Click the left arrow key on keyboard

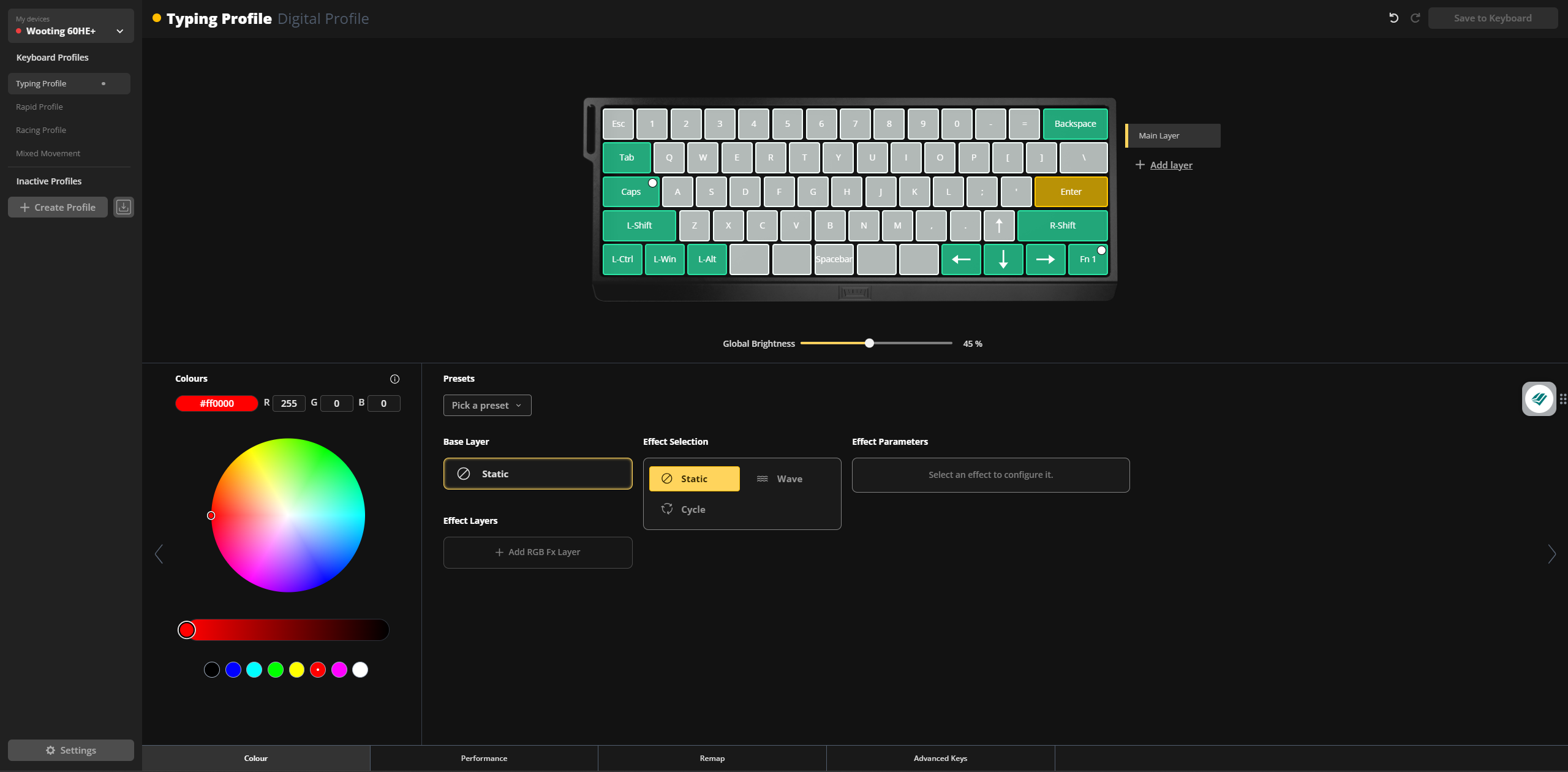[x=961, y=259]
